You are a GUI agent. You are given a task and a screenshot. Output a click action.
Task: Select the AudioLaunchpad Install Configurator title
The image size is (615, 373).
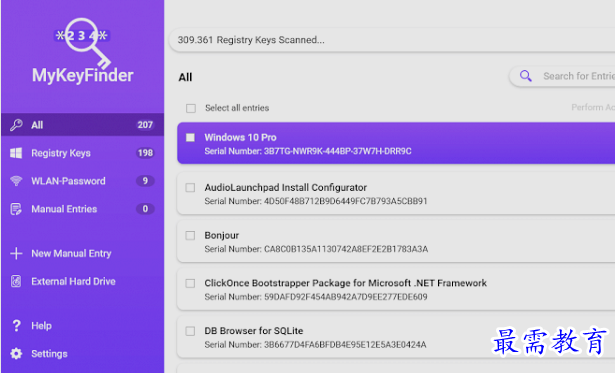286,187
